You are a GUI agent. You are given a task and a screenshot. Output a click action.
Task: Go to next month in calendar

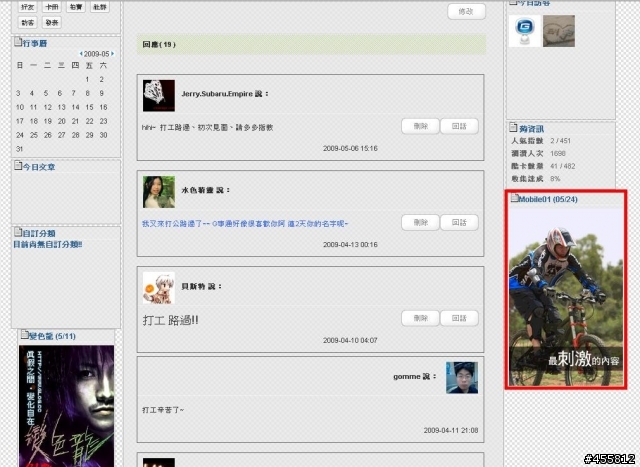point(112,53)
